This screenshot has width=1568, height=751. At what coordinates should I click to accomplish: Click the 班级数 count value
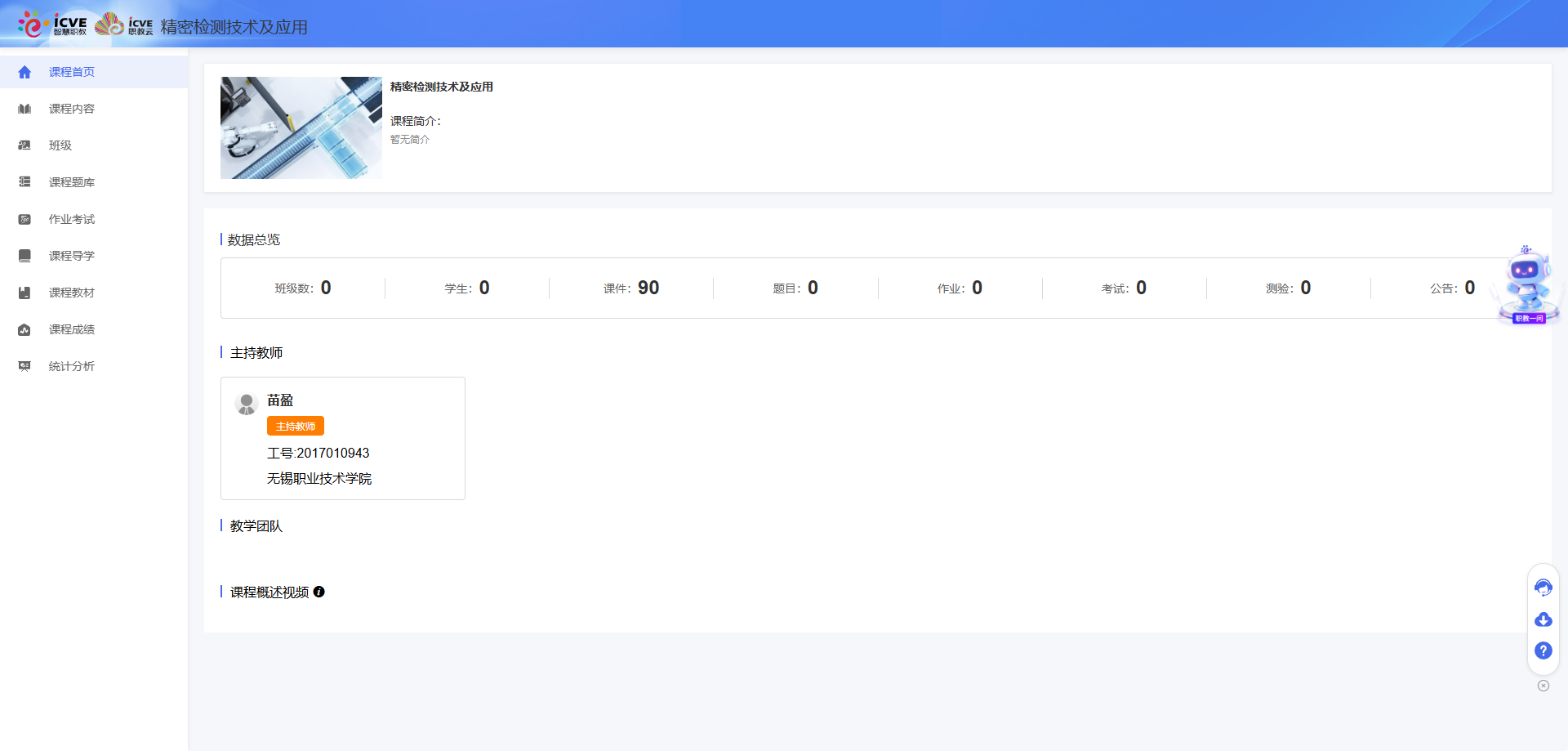[326, 288]
